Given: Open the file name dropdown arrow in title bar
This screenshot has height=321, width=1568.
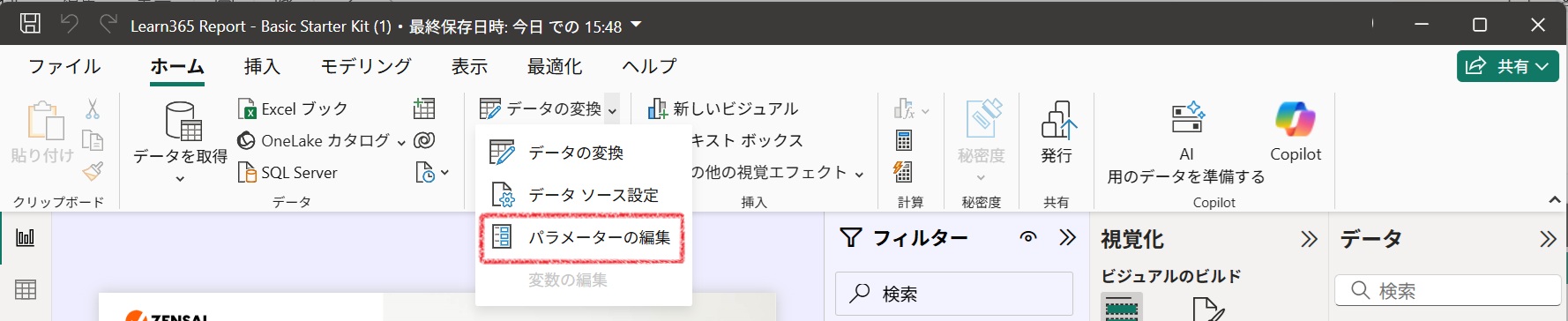Looking at the screenshot, I should pyautogui.click(x=637, y=26).
